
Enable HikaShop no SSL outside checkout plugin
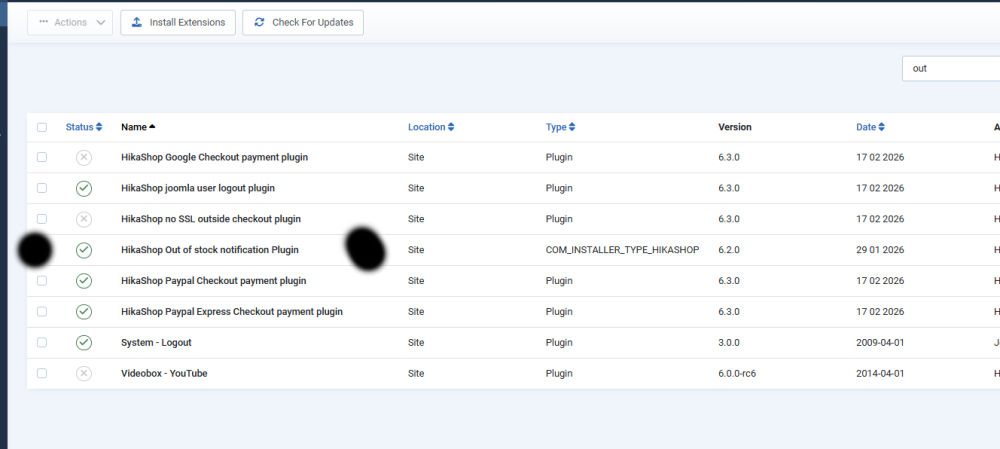click(x=84, y=219)
